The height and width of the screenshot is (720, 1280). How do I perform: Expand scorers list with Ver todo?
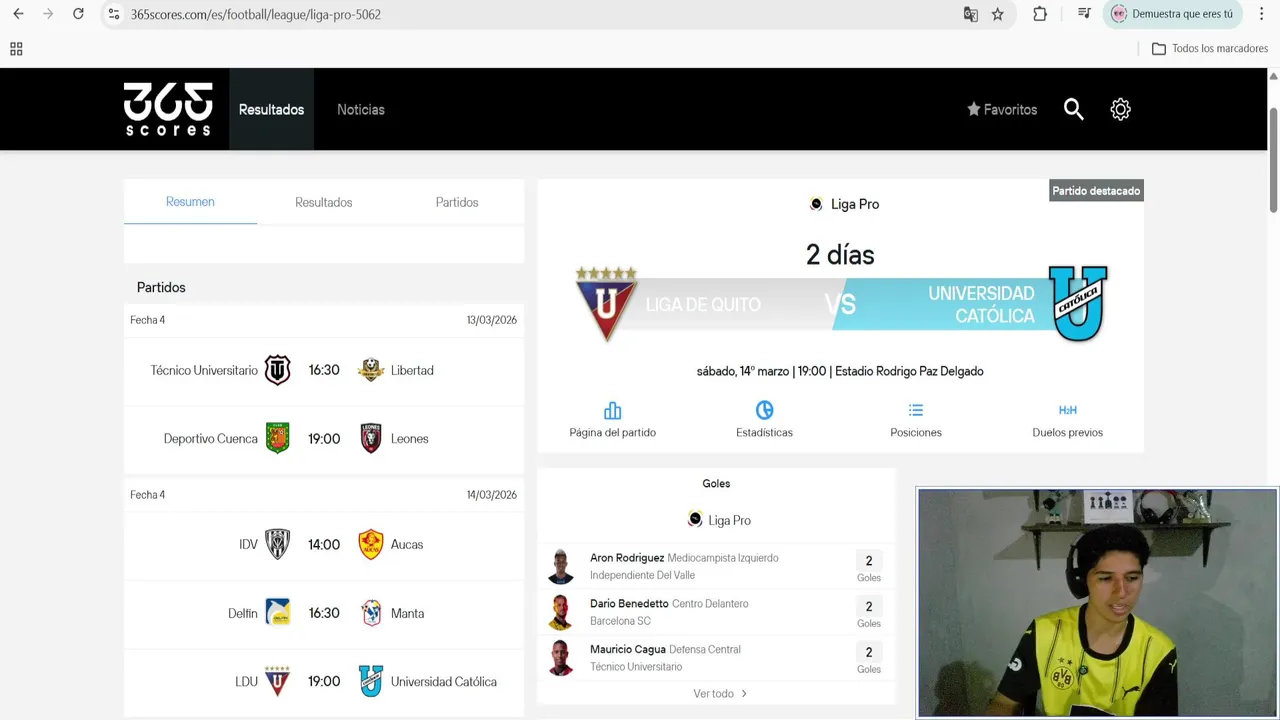pos(720,693)
